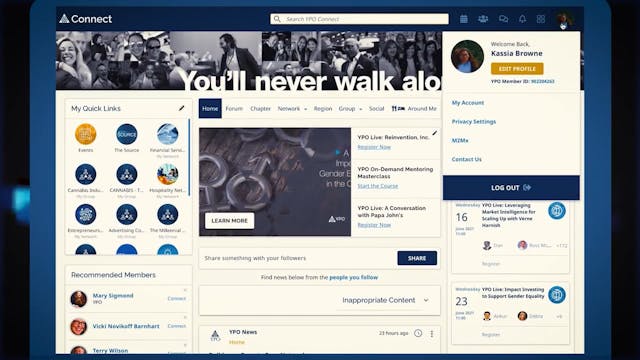
Task: Open the Advertising Co... quick link
Action: pyautogui.click(x=127, y=214)
